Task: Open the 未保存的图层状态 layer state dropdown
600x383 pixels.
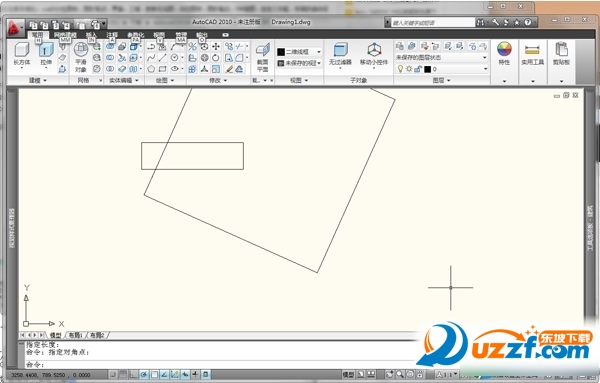Action: (x=441, y=57)
